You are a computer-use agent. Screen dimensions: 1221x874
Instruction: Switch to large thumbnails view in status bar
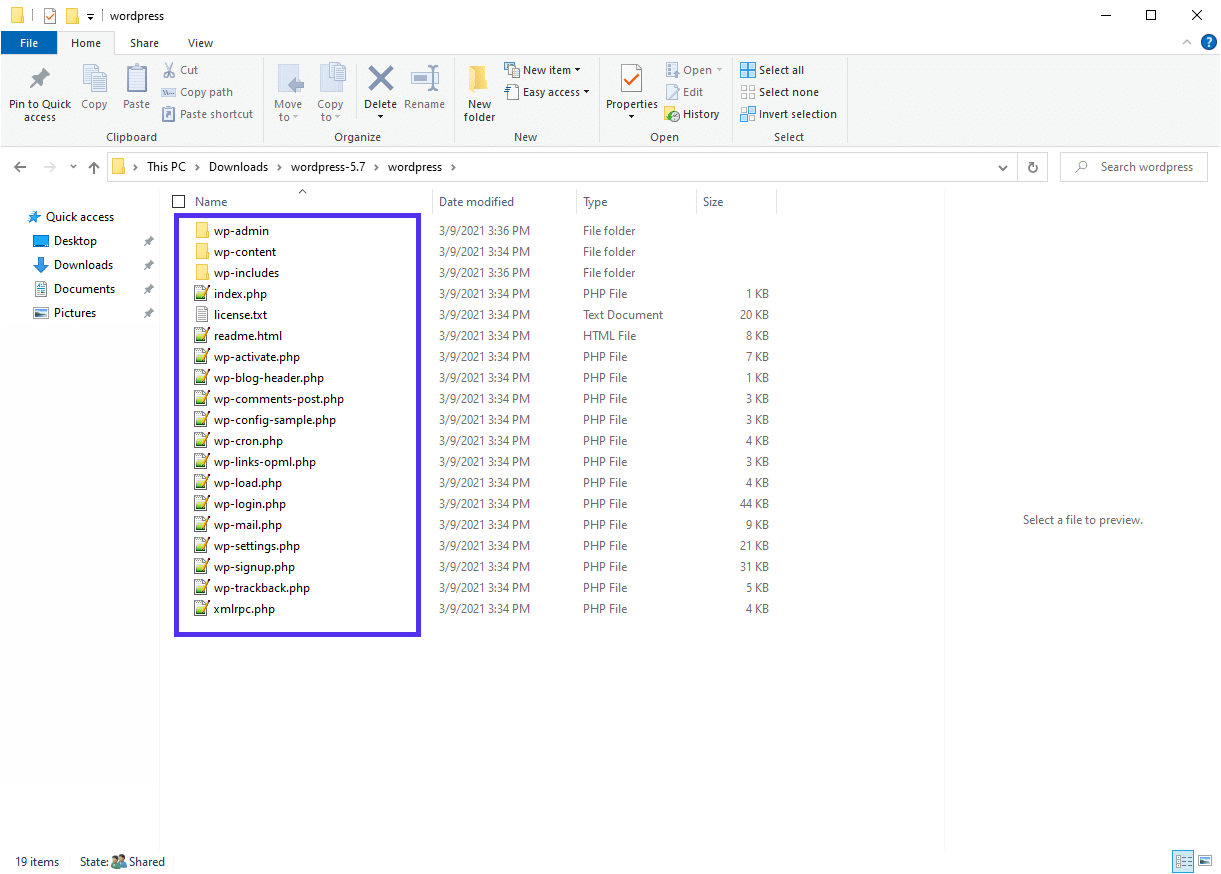[x=1207, y=861]
